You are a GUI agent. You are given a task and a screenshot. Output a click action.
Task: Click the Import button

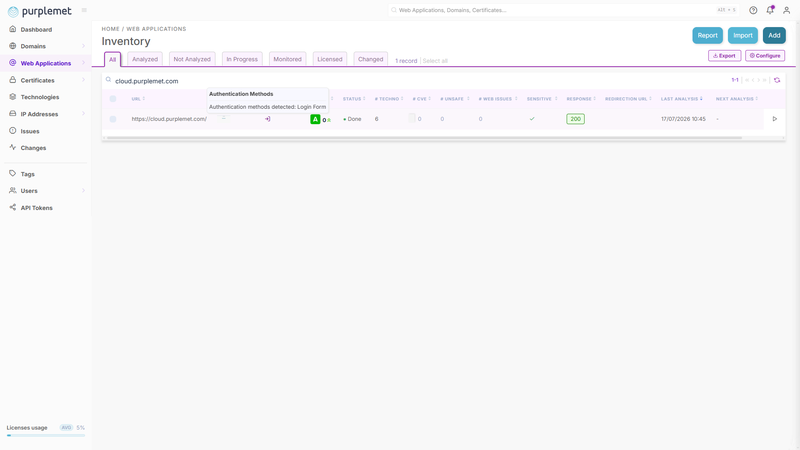click(x=743, y=35)
